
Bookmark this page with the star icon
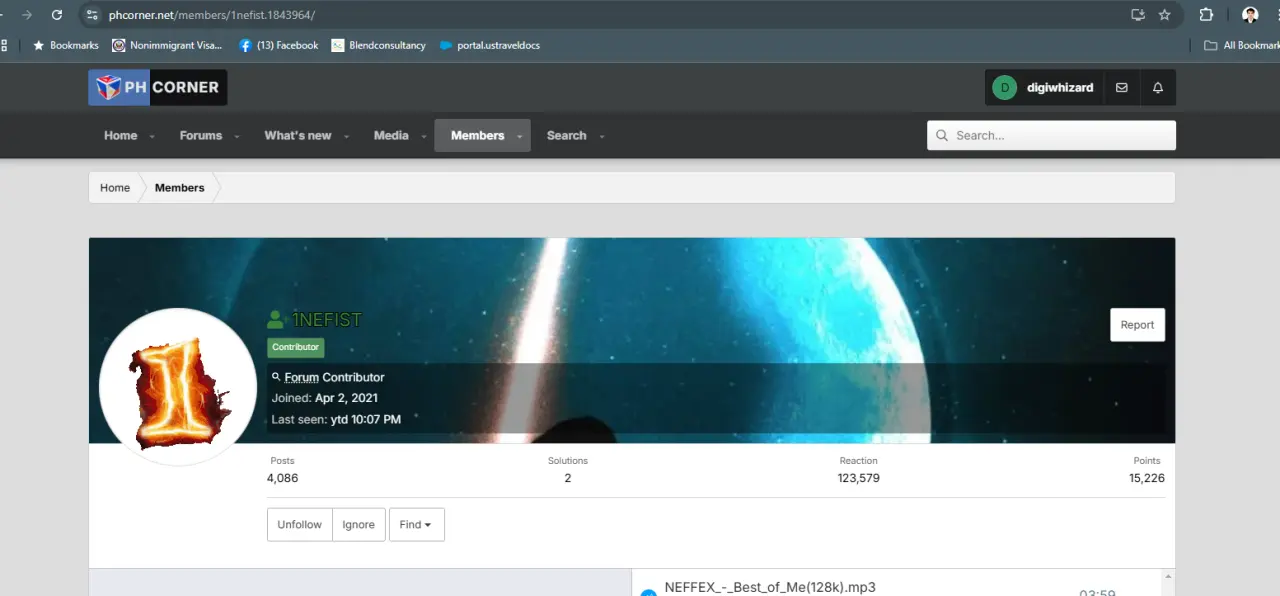[1164, 15]
